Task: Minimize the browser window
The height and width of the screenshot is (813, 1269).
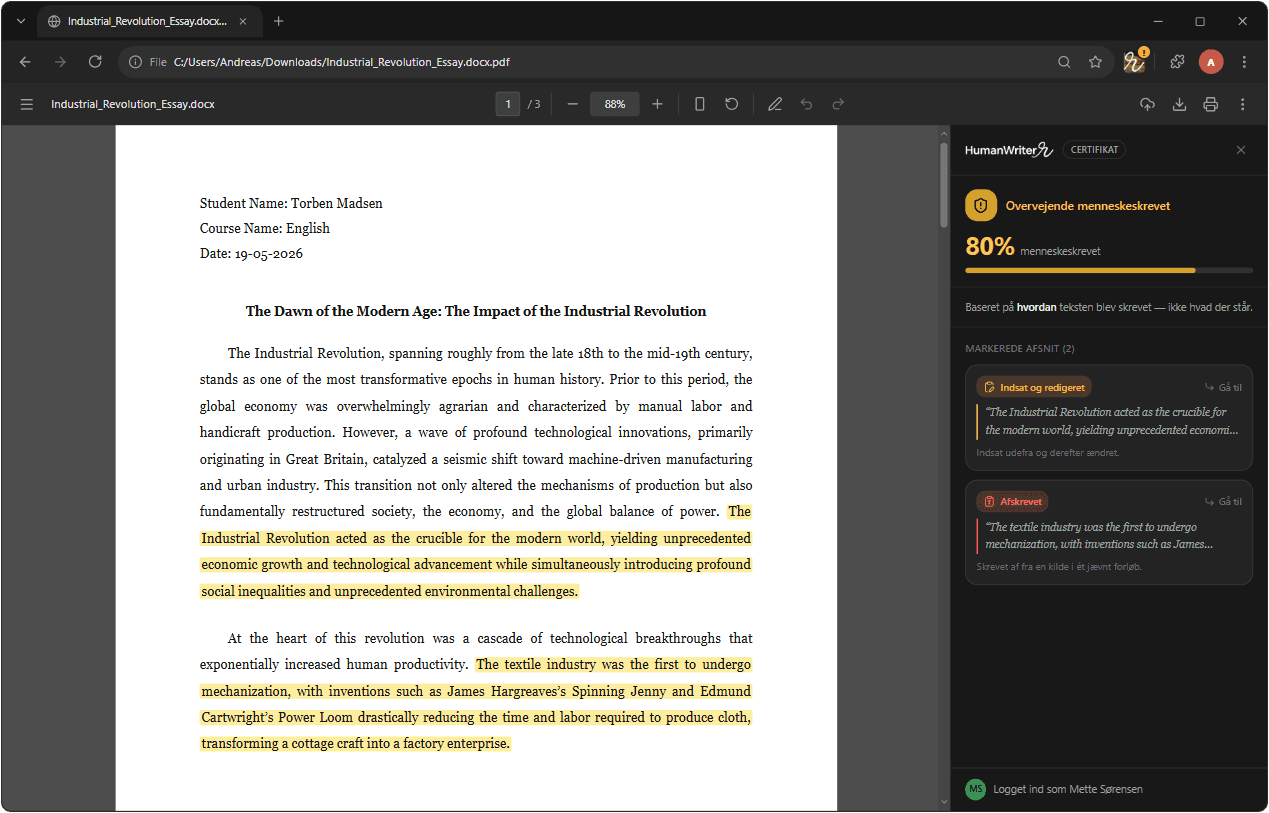Action: 1158,21
